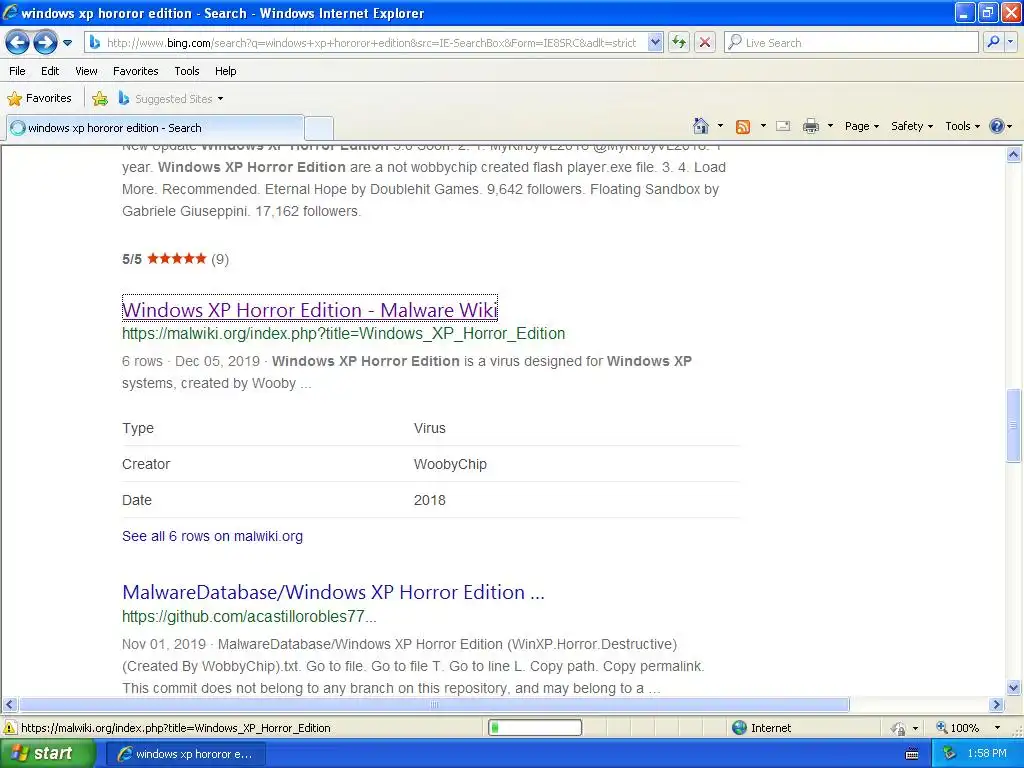Click the page loading progress bar
Viewport: 1024px width, 768px height.
pyautogui.click(x=535, y=728)
